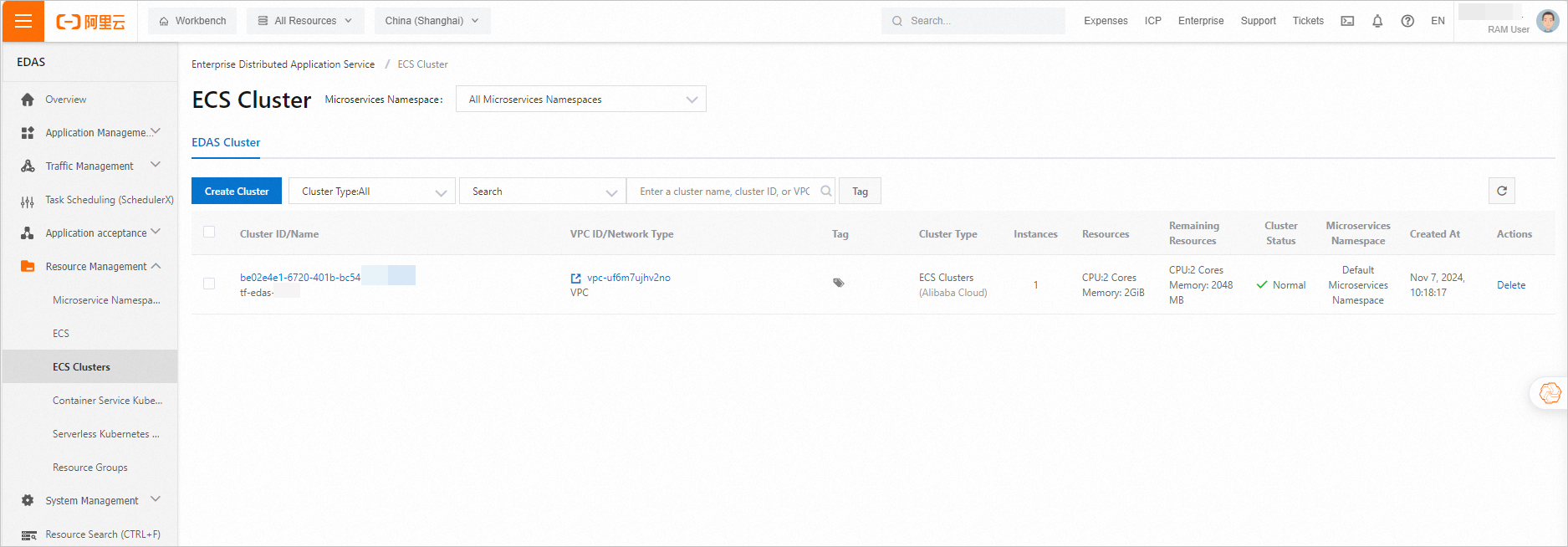This screenshot has height=547, width=1568.
Task: Open the notifications bell
Action: tap(1377, 21)
